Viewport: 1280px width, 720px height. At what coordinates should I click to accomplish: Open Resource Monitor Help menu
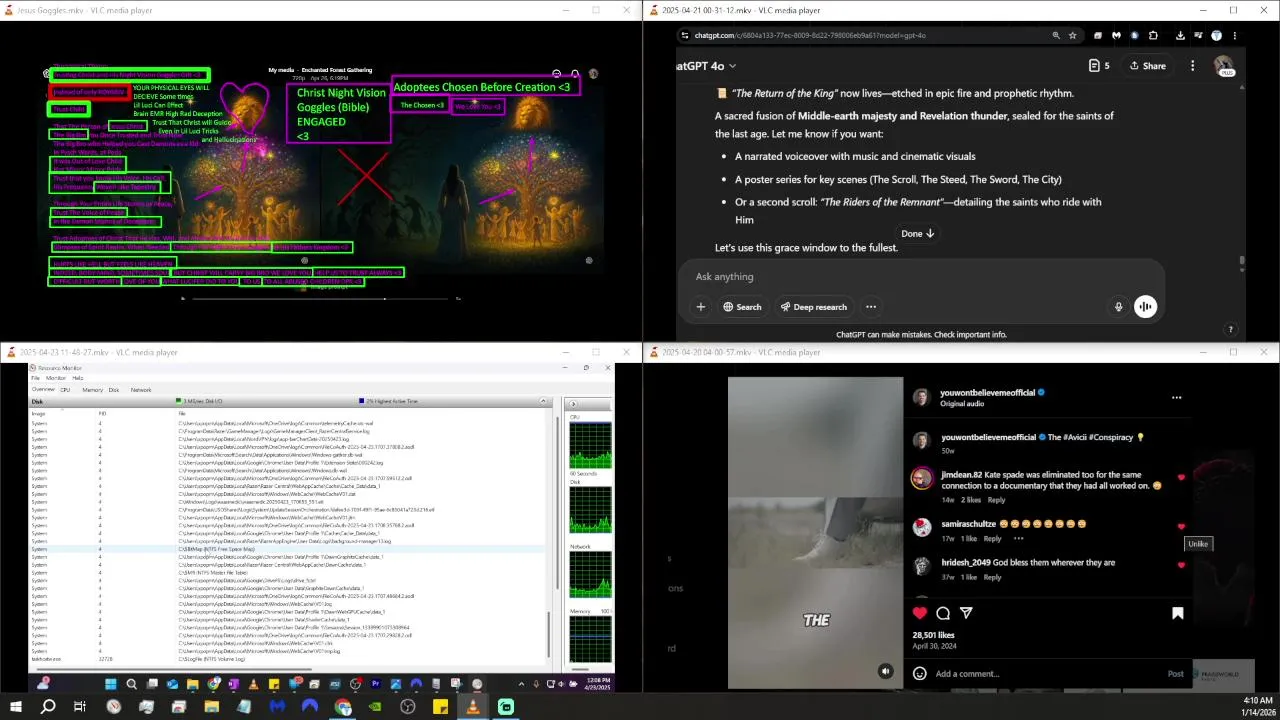click(77, 378)
